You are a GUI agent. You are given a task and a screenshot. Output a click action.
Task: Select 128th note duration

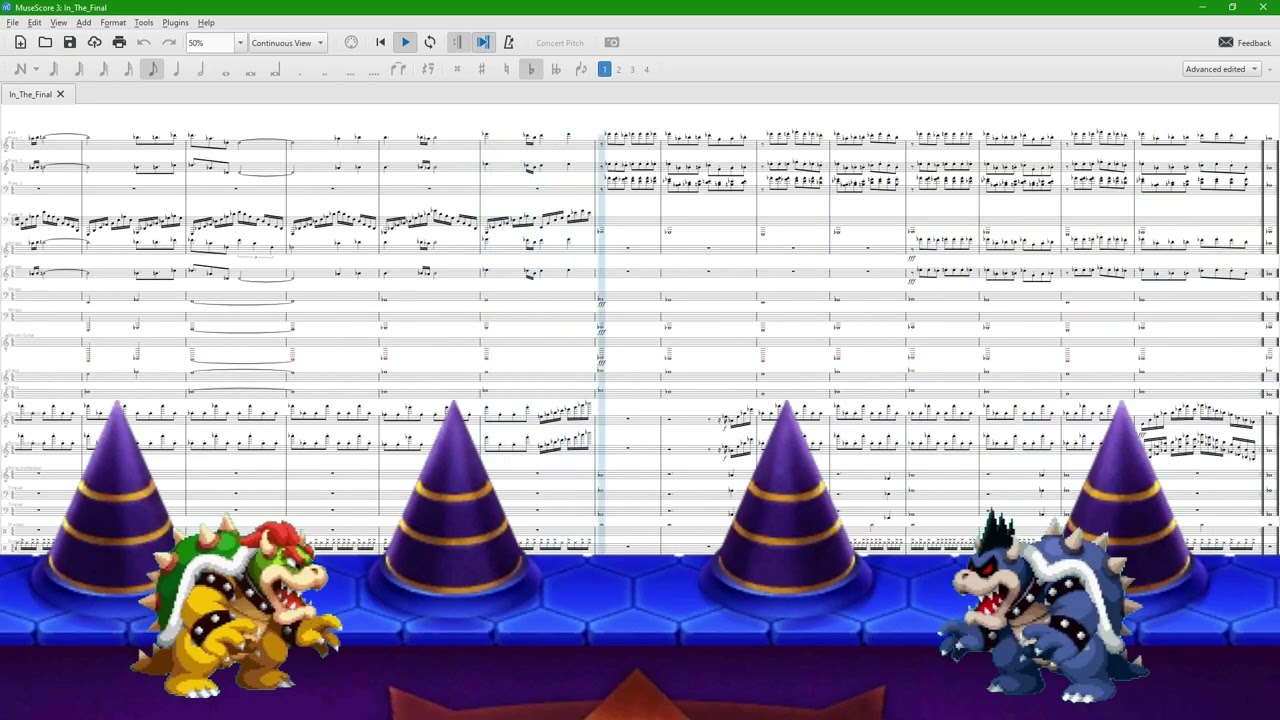click(x=54, y=69)
